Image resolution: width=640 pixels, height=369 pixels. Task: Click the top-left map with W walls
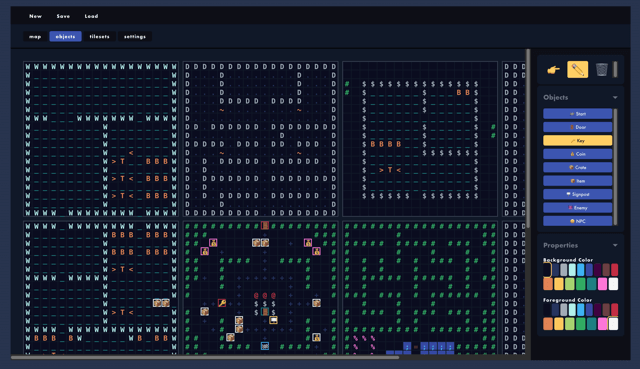[x=101, y=139]
